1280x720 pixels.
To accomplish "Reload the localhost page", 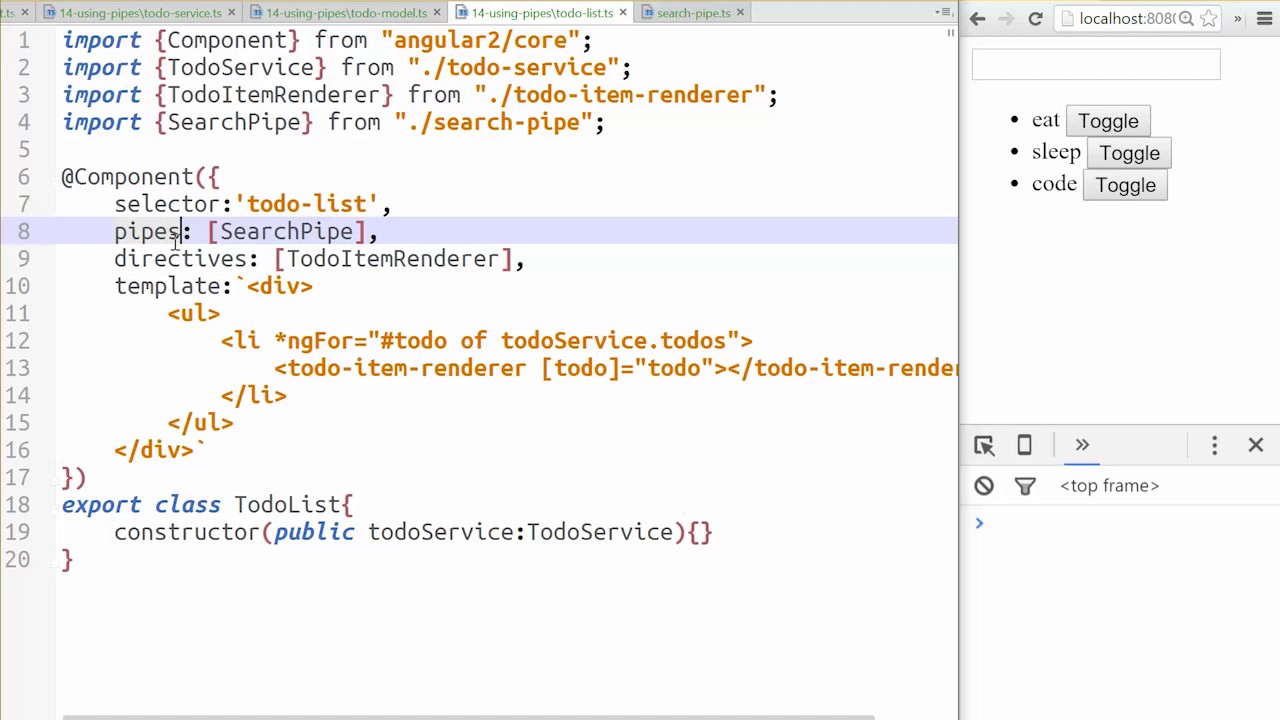I will coord(1036,19).
